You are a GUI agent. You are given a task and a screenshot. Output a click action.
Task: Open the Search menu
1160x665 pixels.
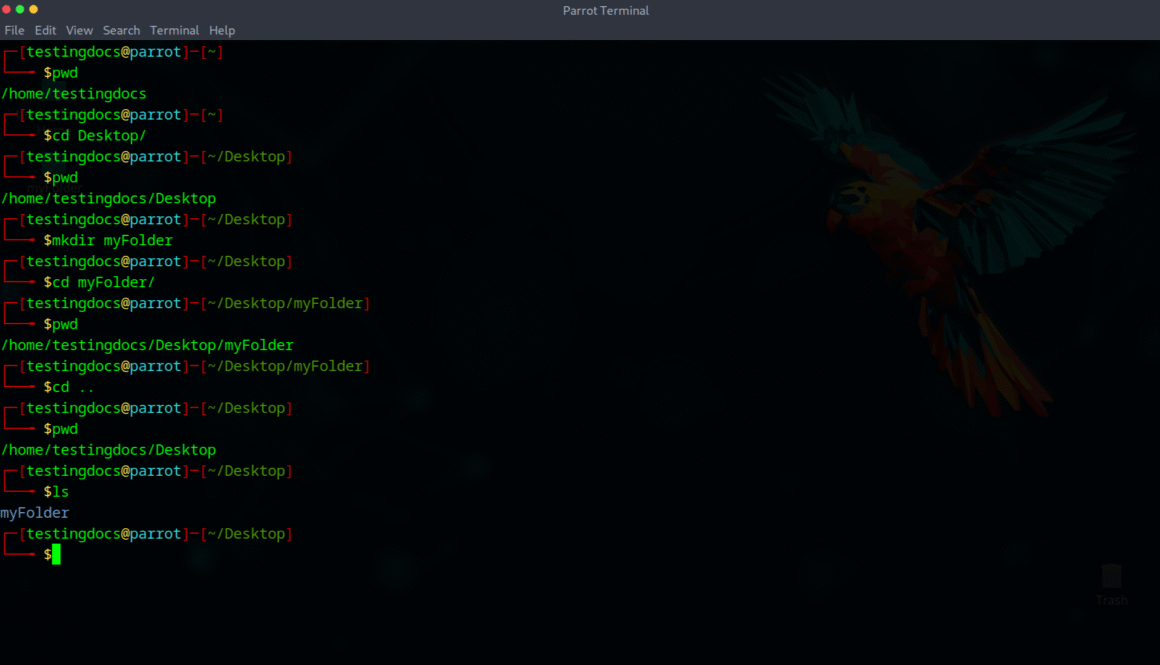(x=121, y=31)
